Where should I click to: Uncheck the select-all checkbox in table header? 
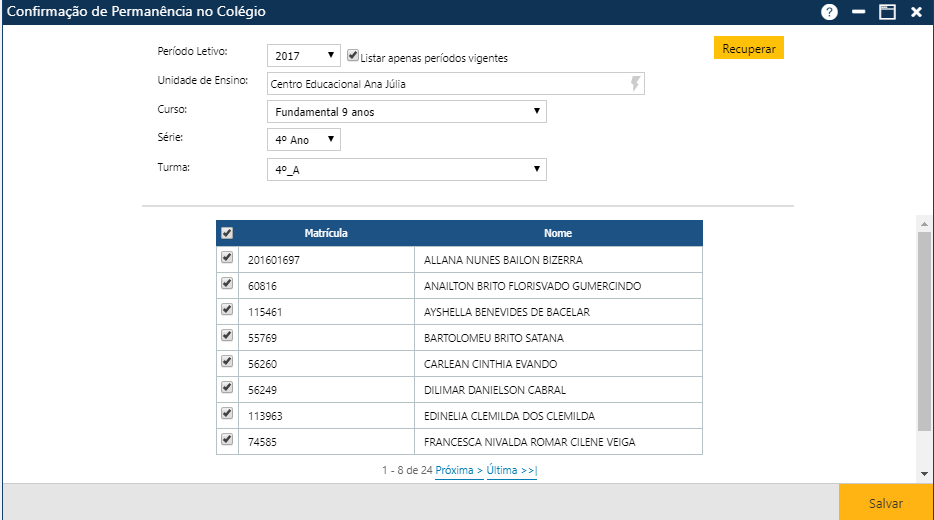(227, 233)
